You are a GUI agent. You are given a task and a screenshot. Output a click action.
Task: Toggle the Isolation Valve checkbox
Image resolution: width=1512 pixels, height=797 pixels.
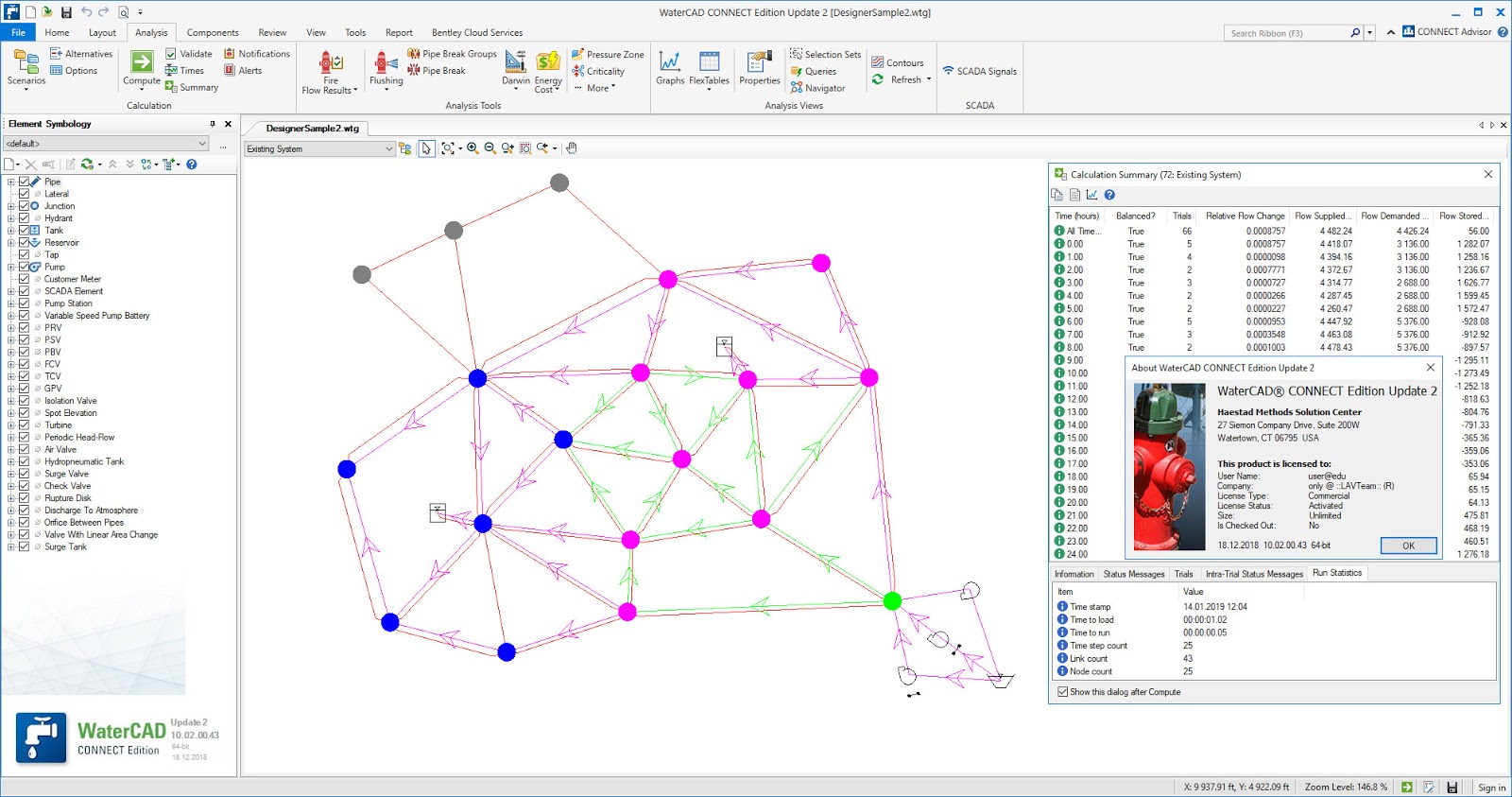[24, 401]
